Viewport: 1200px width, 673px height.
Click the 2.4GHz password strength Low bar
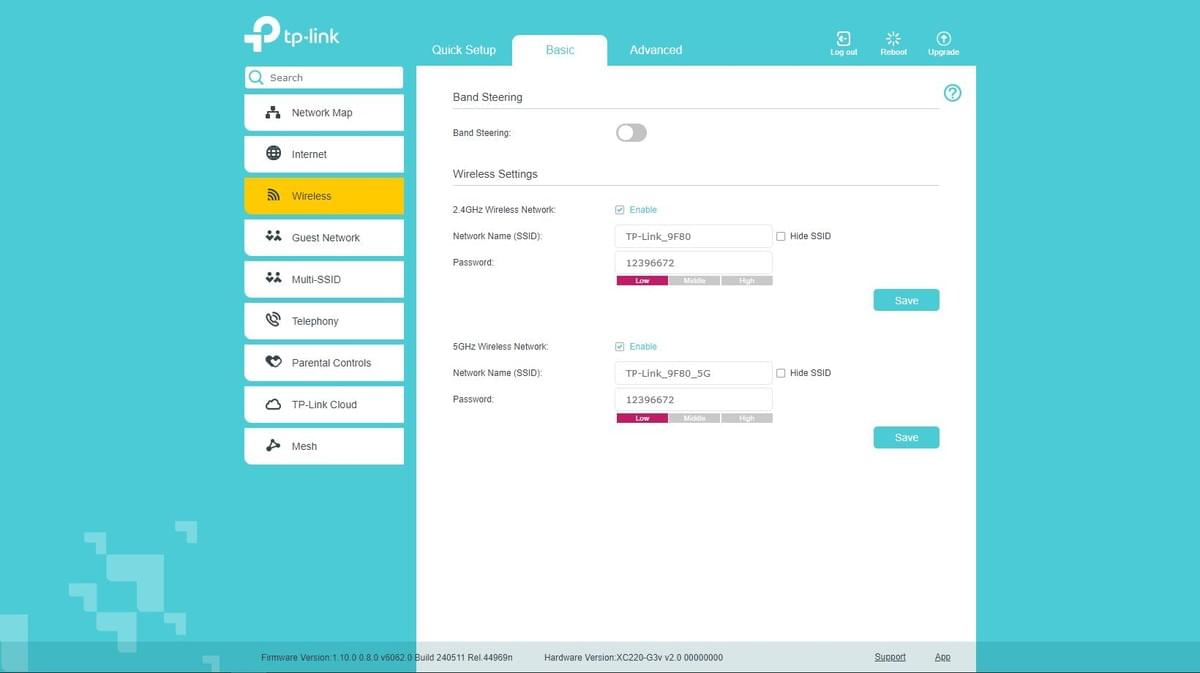pyautogui.click(x=642, y=281)
